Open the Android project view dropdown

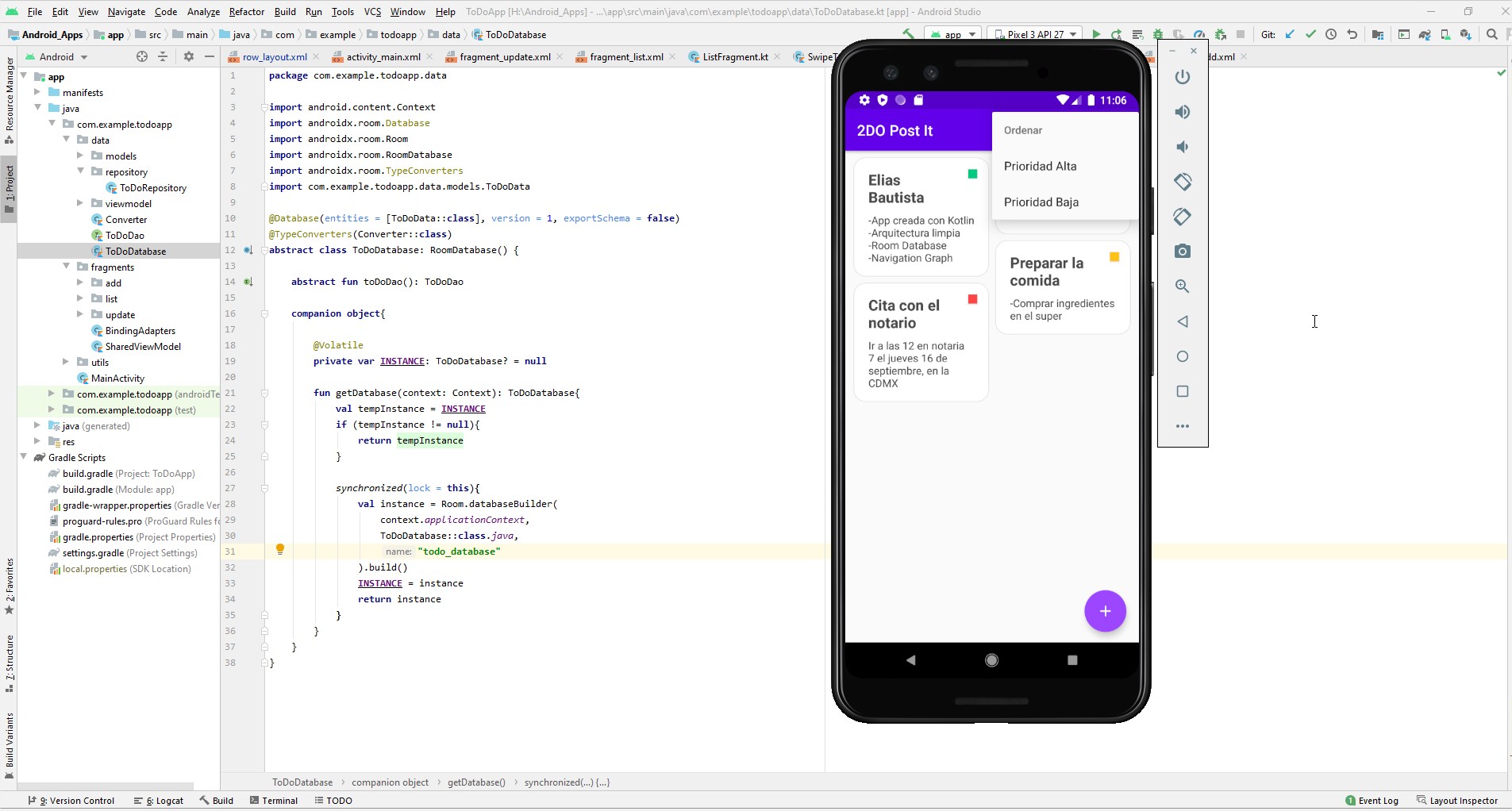[x=56, y=56]
